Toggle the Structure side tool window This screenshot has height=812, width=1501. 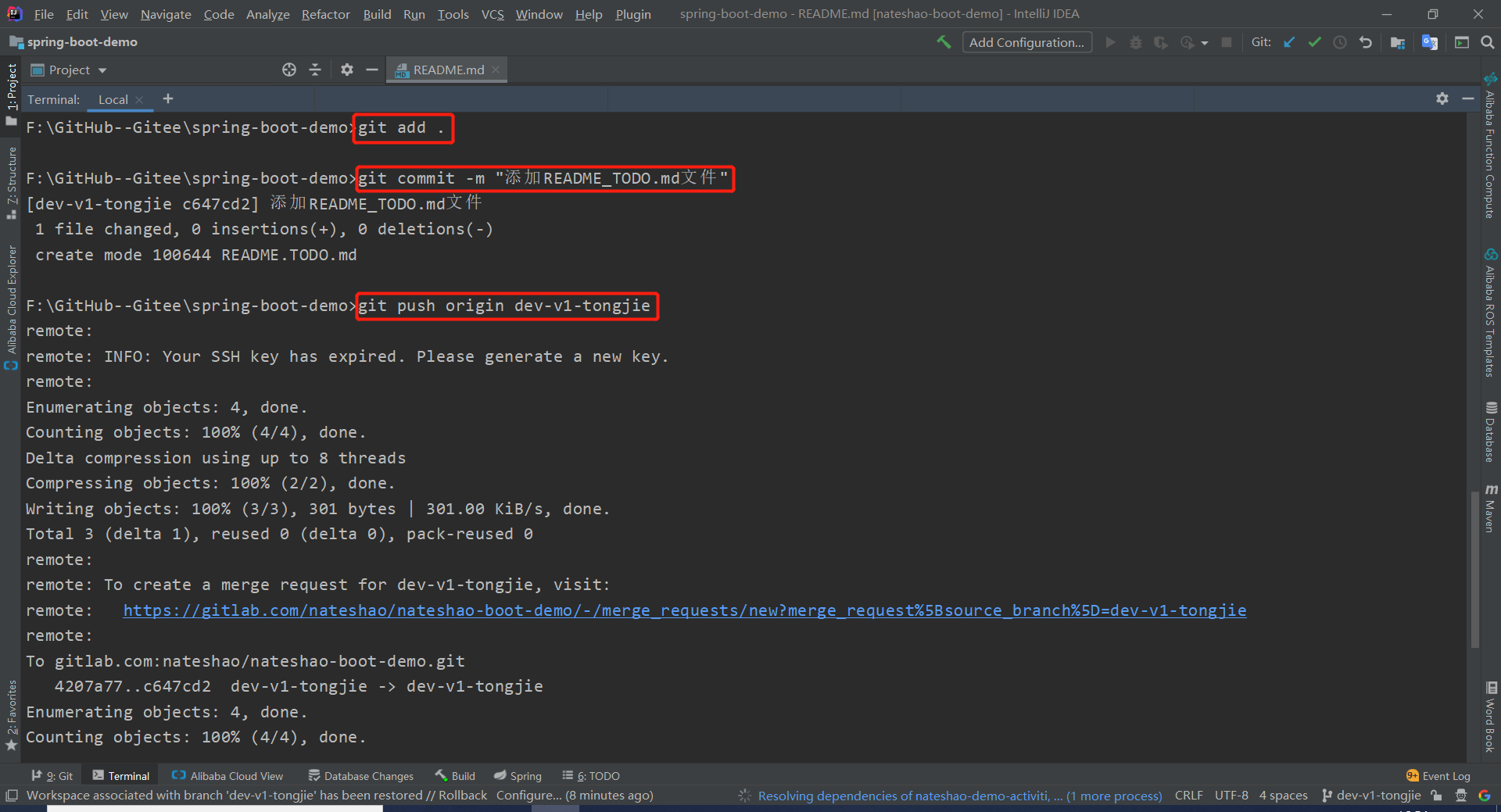[x=11, y=183]
